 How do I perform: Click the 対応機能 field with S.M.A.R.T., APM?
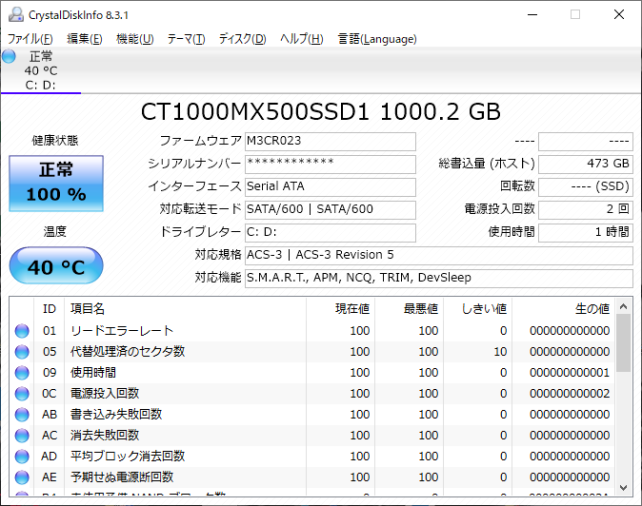click(x=439, y=278)
